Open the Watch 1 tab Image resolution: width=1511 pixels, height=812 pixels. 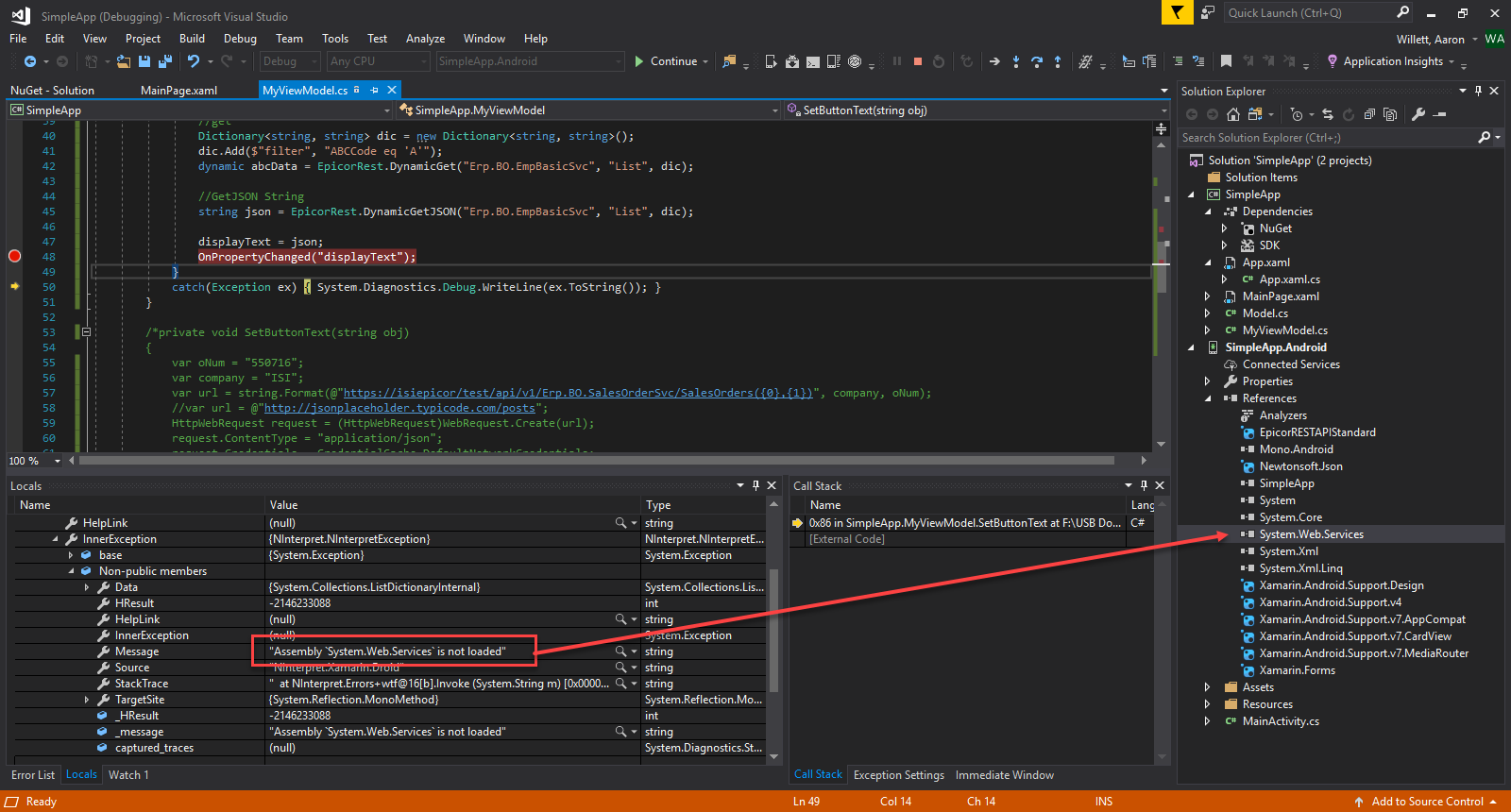click(128, 775)
